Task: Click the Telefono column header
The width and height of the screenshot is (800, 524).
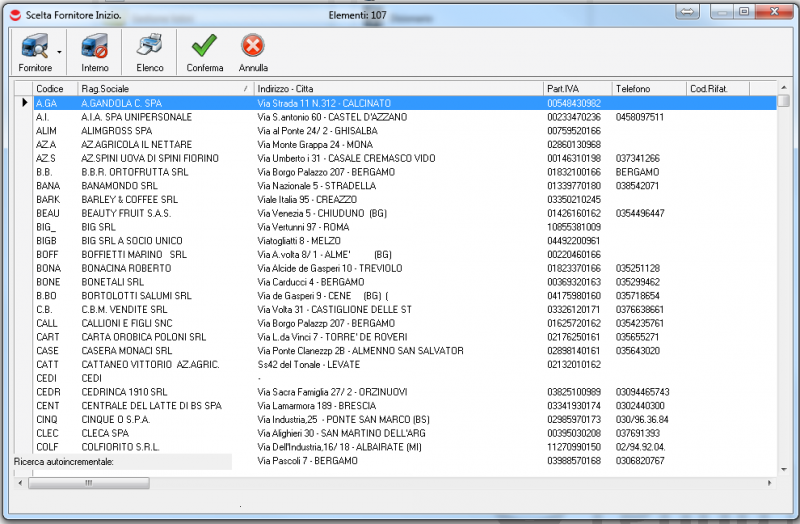Action: point(647,89)
